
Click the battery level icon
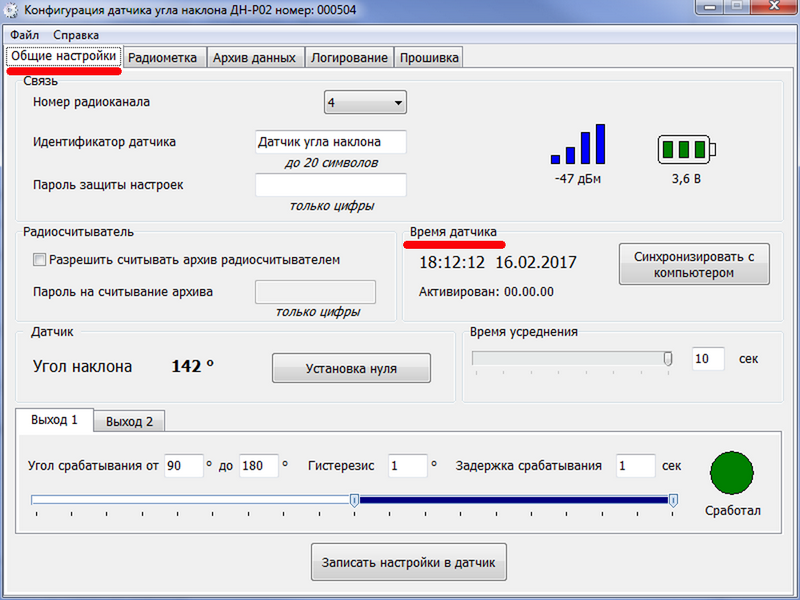point(687,149)
